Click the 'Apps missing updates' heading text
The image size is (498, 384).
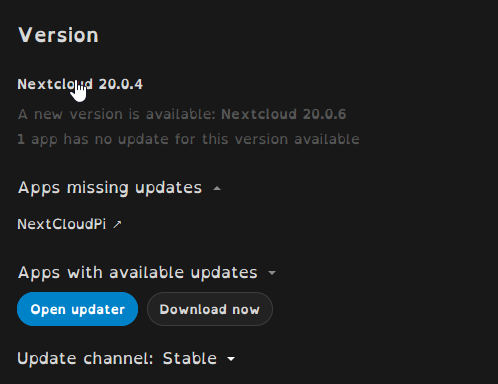110,188
